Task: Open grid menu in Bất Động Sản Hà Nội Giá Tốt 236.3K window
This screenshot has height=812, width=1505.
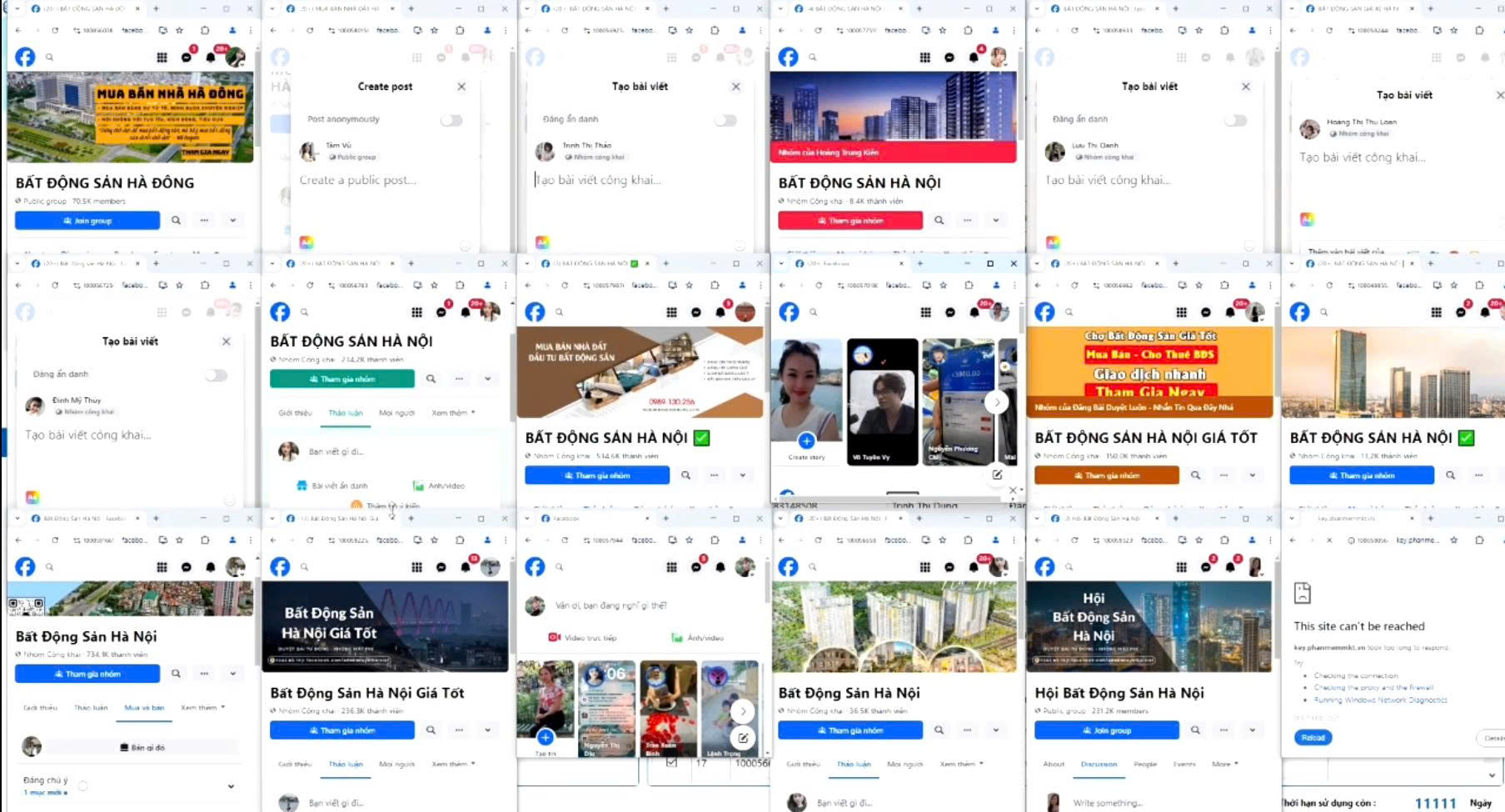Action: (416, 567)
